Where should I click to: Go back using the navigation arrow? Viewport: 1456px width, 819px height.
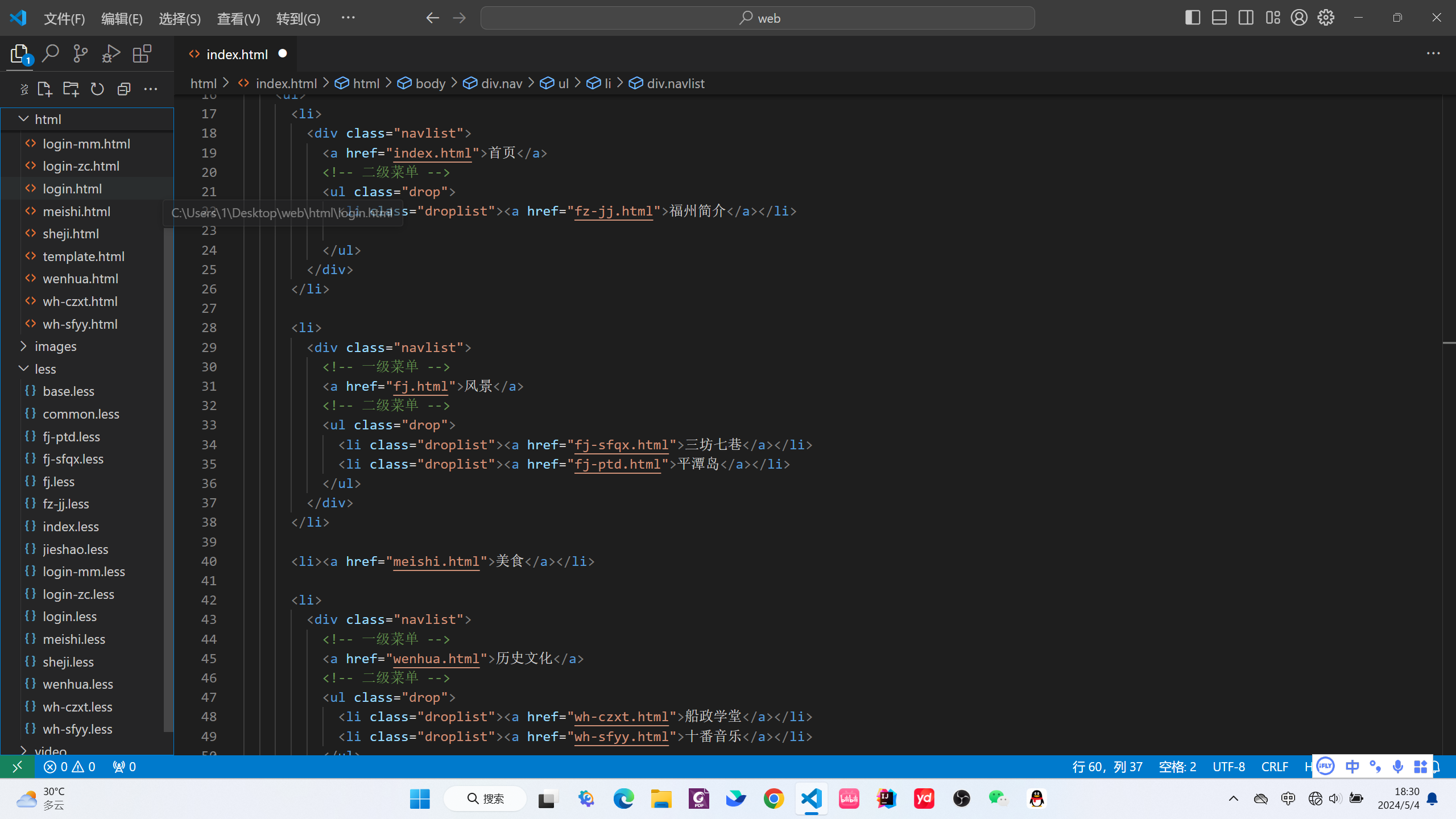[x=433, y=18]
